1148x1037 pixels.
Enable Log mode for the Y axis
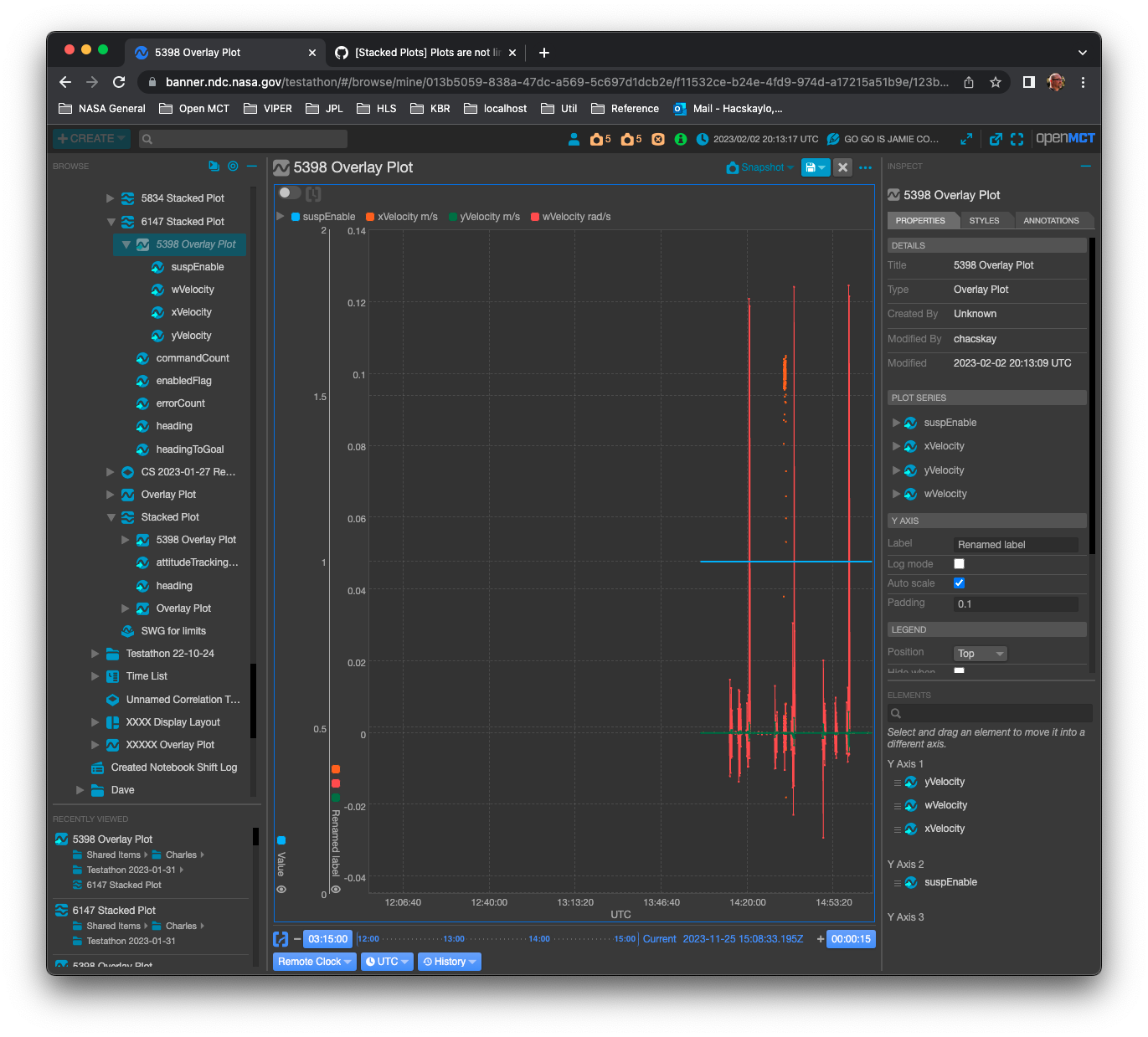click(959, 564)
